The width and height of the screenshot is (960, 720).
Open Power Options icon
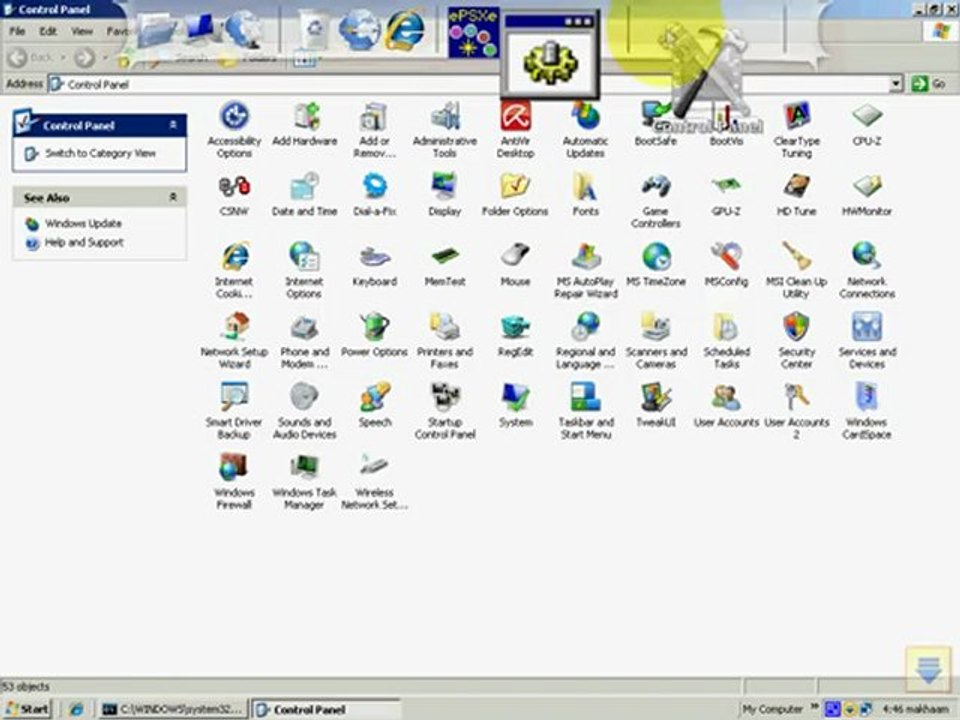pos(375,334)
